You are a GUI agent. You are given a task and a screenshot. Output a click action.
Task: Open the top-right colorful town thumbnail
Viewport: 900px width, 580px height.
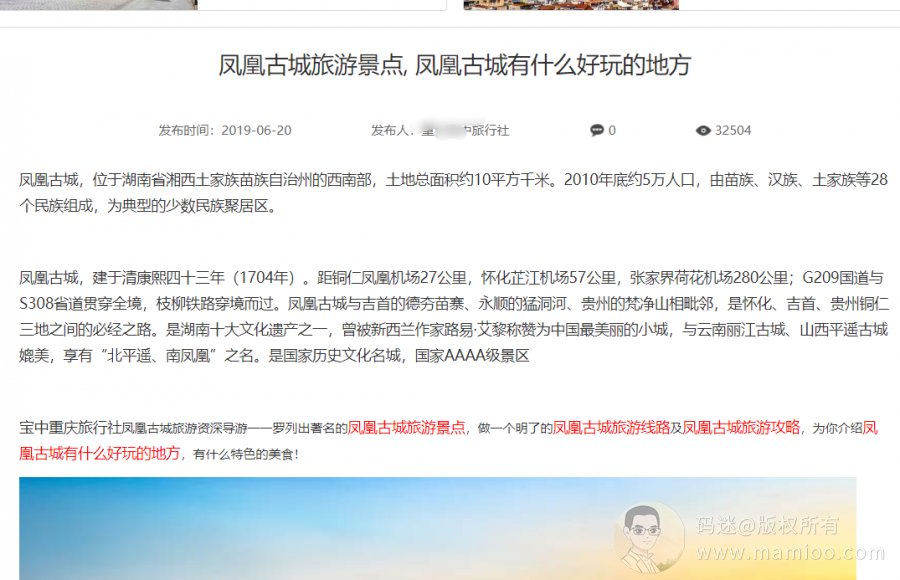click(x=571, y=5)
